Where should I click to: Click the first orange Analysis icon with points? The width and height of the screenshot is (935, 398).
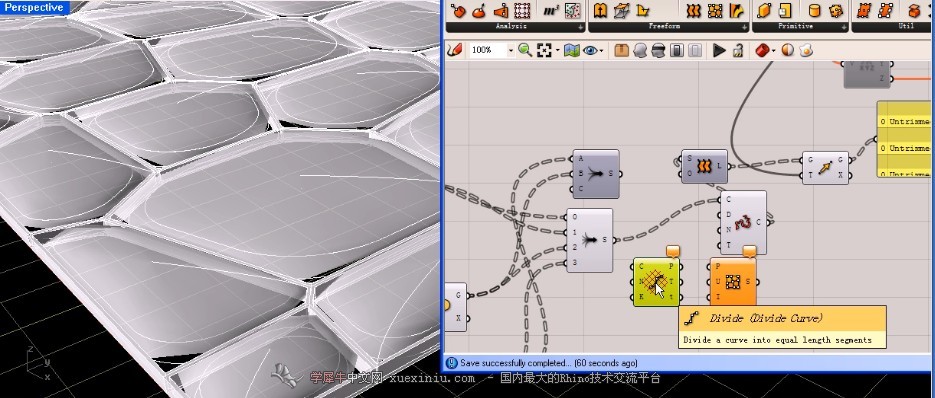click(458, 10)
